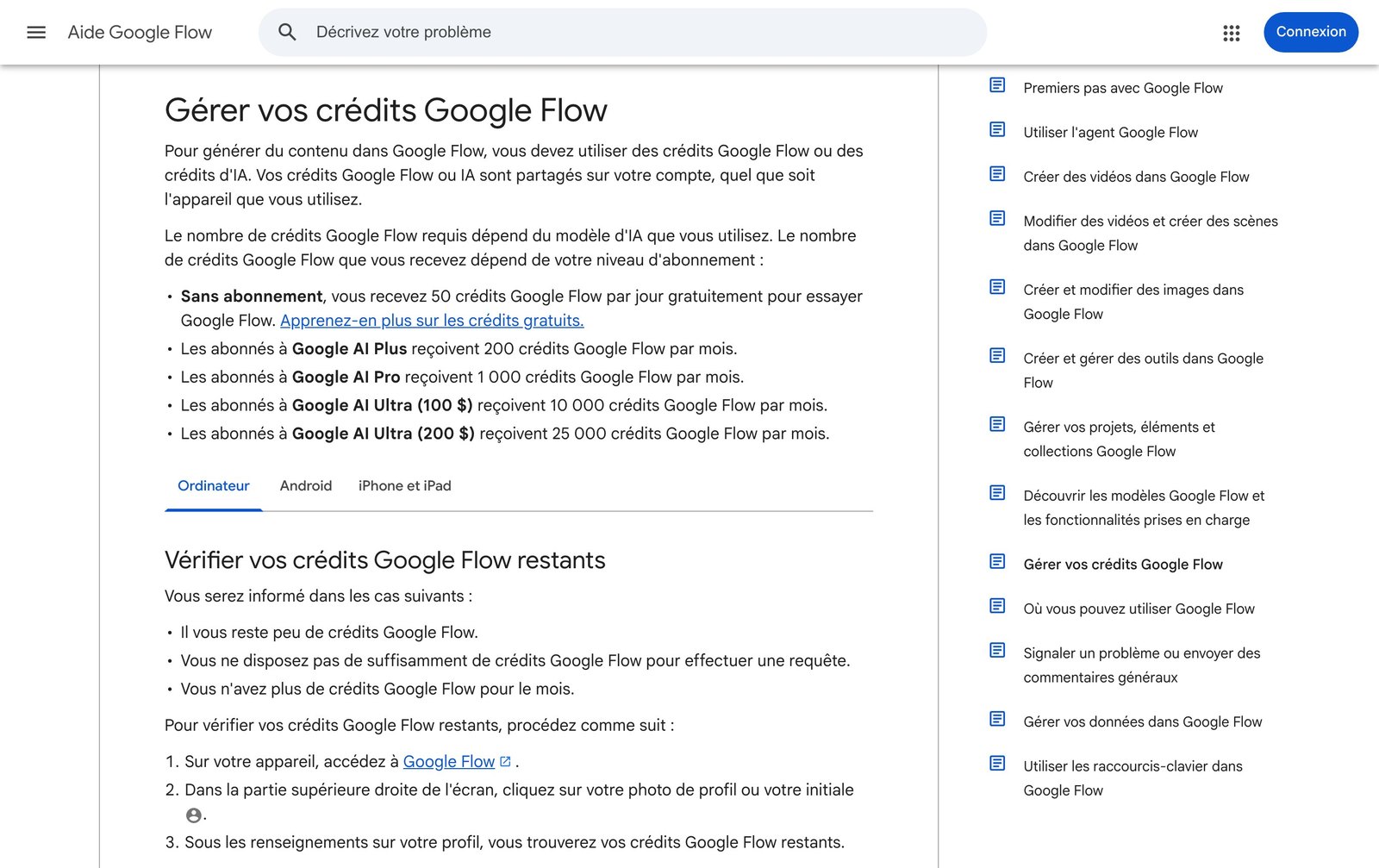The image size is (1379, 868).
Task: Focus the Décrivez votre problème search field
Action: [622, 32]
